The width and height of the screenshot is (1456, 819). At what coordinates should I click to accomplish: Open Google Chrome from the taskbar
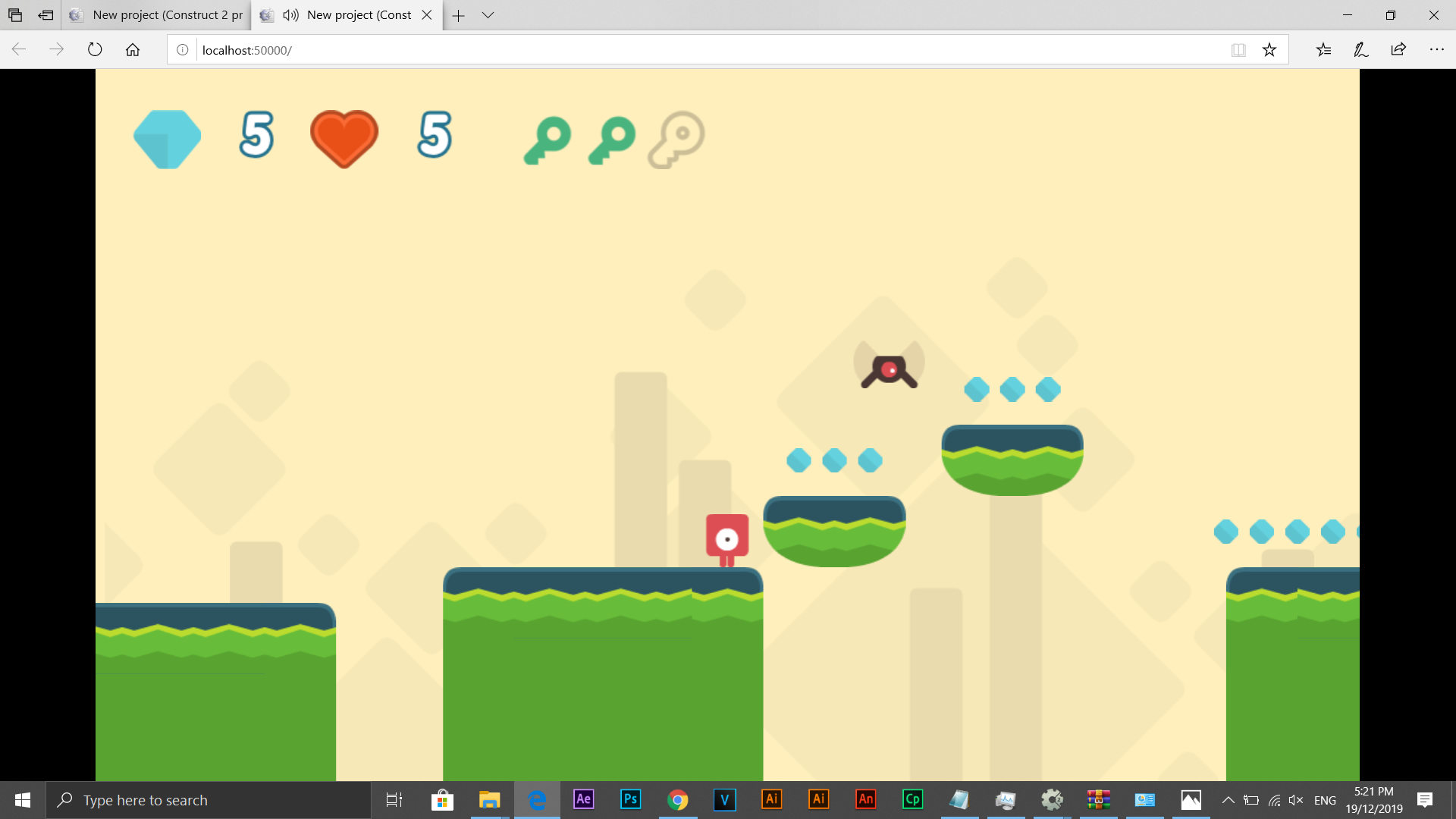point(678,799)
